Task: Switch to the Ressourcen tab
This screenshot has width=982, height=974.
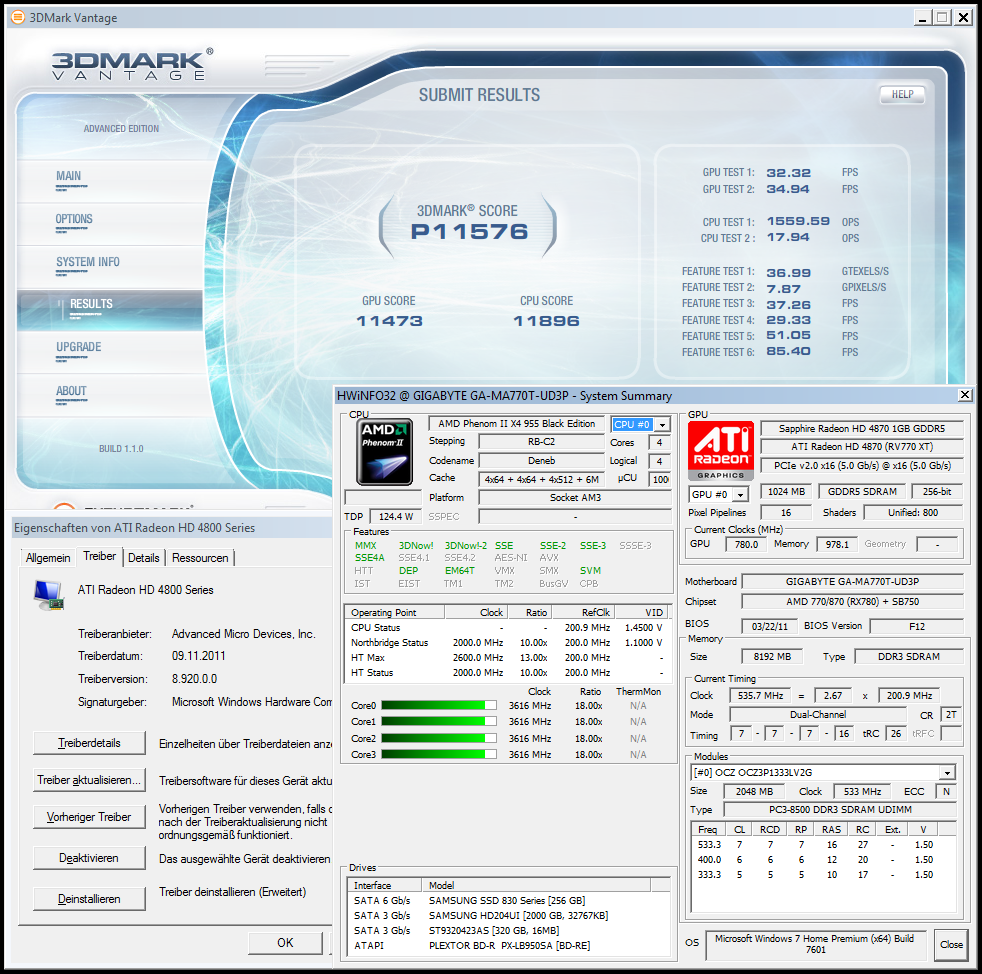Action: click(x=200, y=557)
